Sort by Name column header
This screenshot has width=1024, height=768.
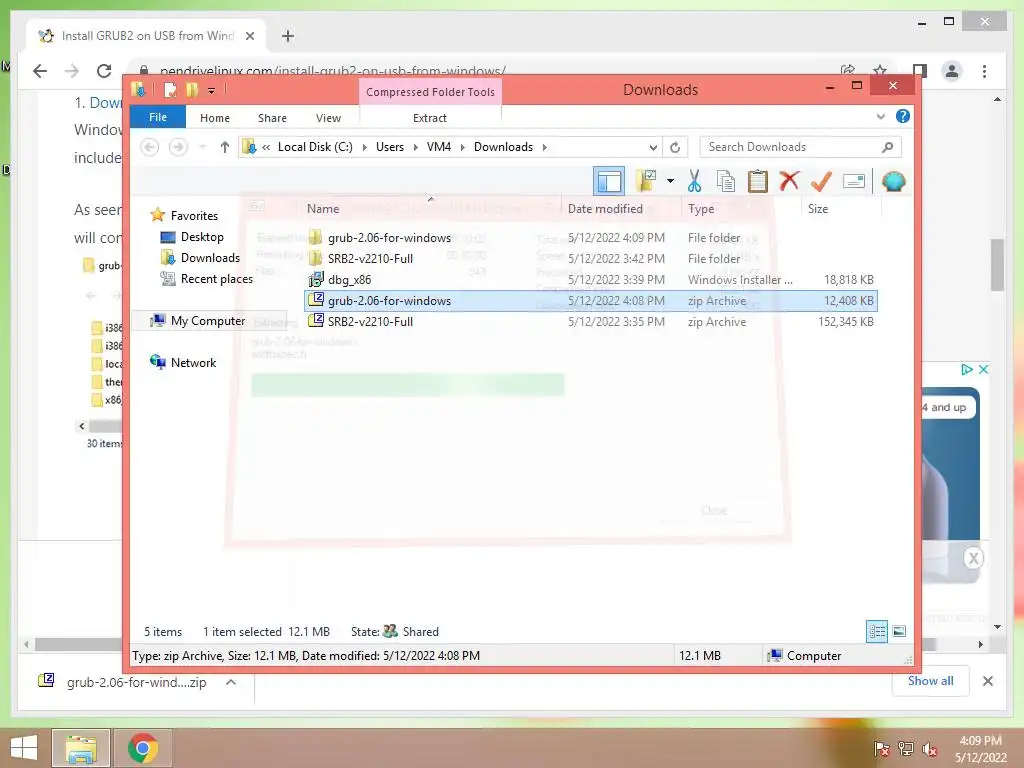coord(431,208)
